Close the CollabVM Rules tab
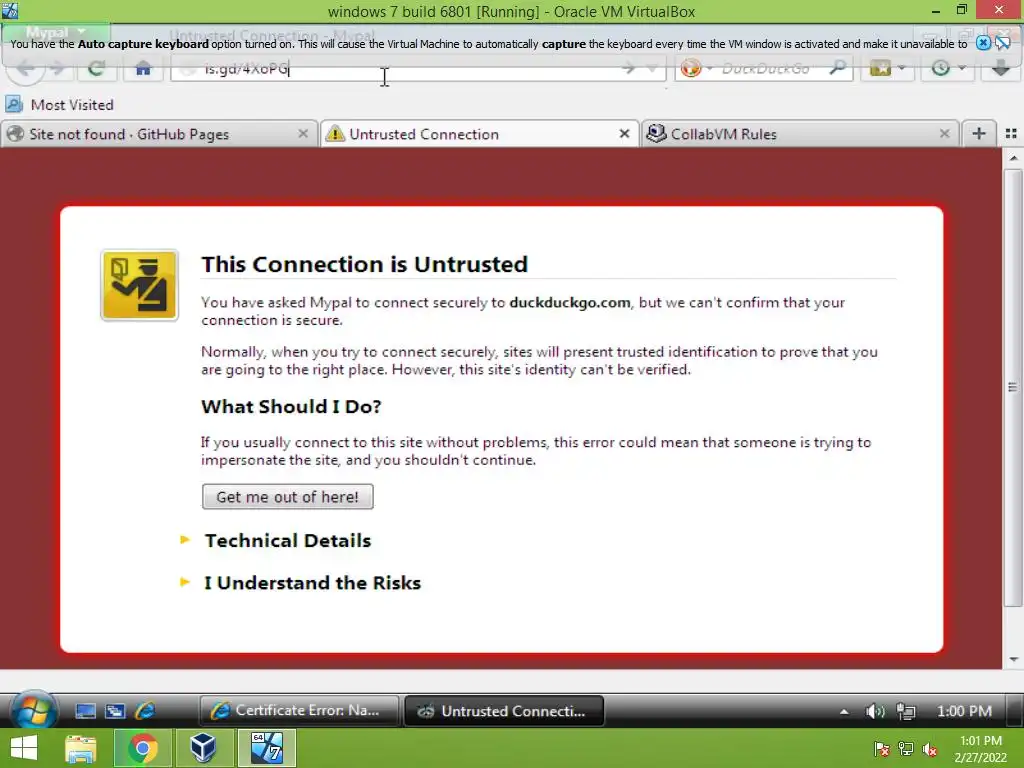 (x=944, y=134)
